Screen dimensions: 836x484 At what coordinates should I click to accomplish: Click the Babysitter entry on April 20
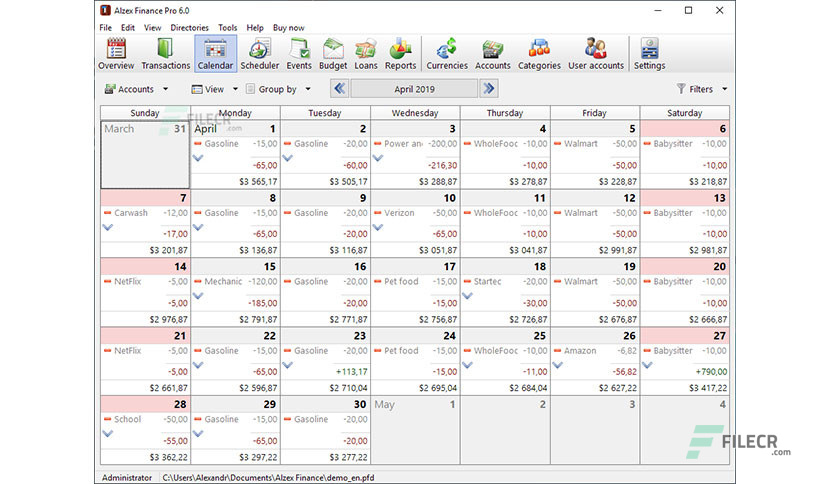tap(685, 281)
